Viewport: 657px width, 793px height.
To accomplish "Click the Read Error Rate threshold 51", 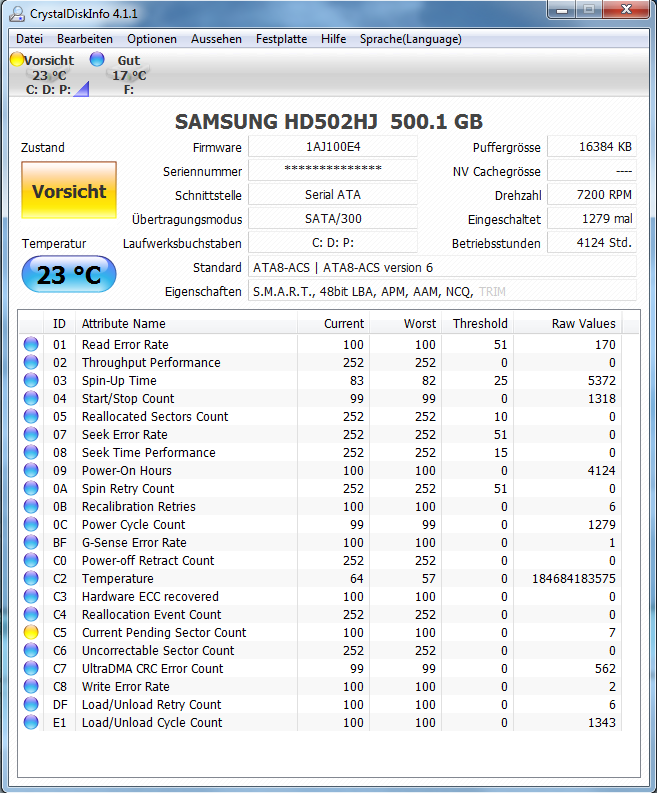I will click(500, 344).
